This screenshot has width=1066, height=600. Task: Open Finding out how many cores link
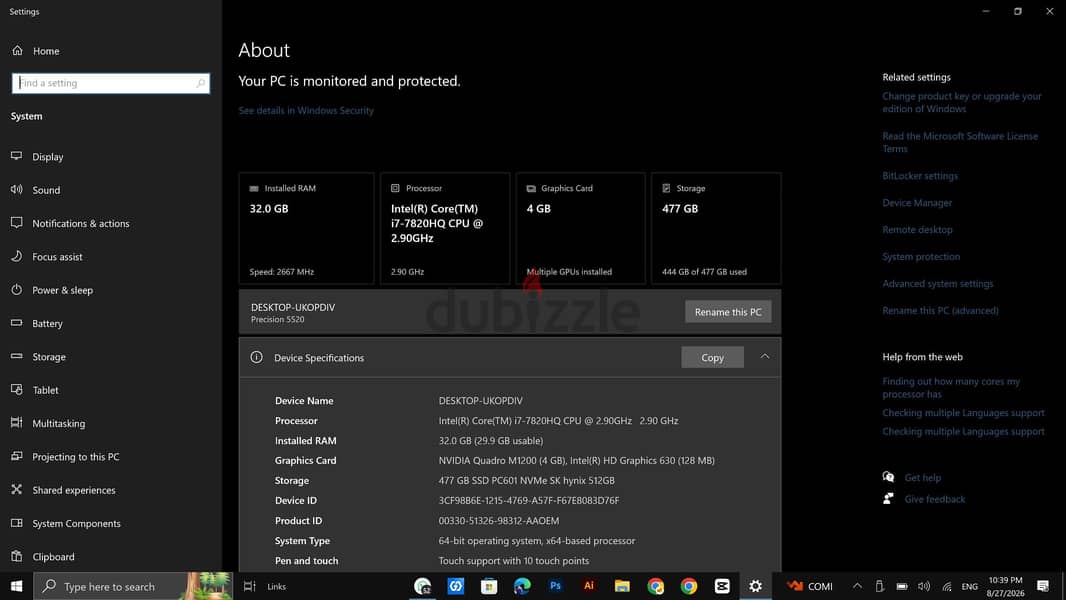(x=951, y=388)
